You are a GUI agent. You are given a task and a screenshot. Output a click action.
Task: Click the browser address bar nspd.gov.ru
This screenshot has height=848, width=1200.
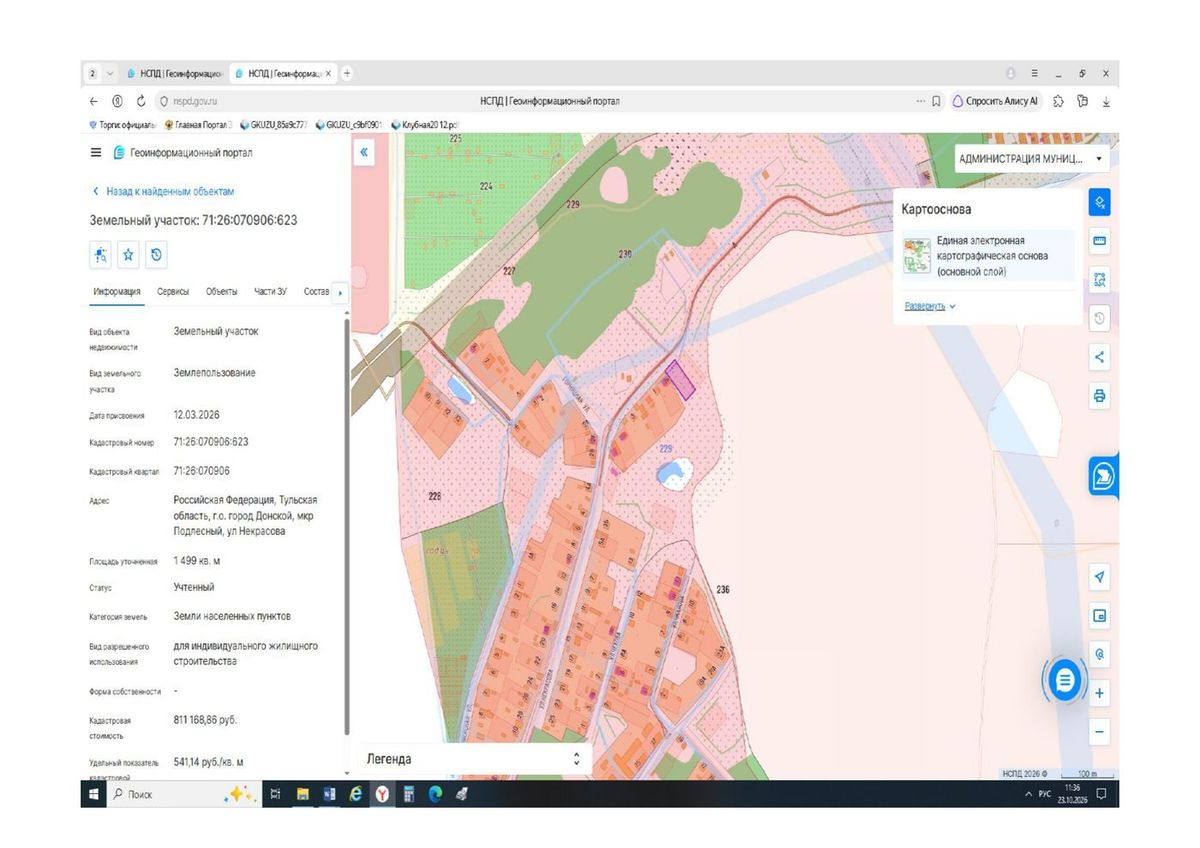coord(195,101)
